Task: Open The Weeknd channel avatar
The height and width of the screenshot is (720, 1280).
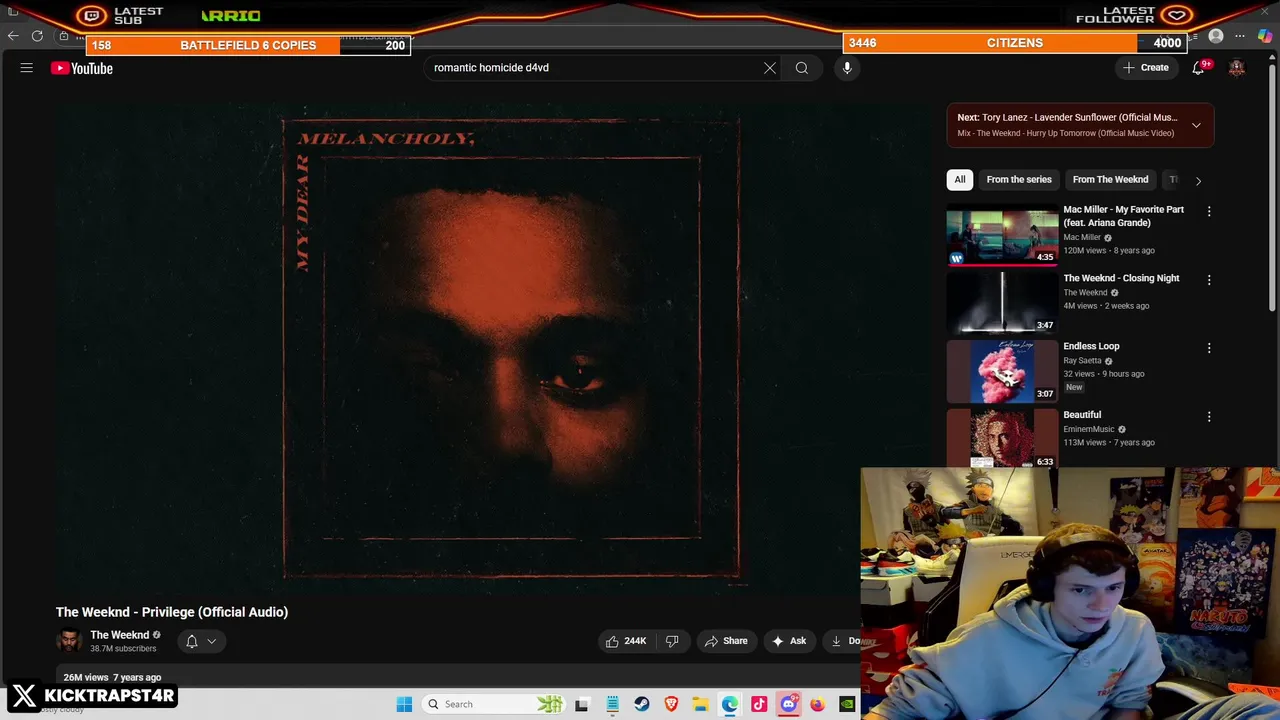Action: (69, 641)
